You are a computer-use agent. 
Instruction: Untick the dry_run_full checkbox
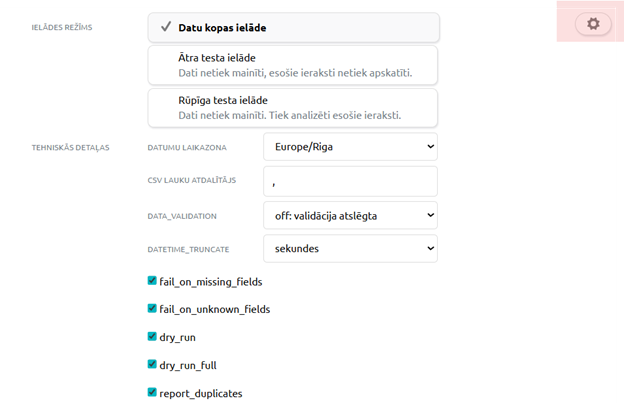(x=152, y=364)
